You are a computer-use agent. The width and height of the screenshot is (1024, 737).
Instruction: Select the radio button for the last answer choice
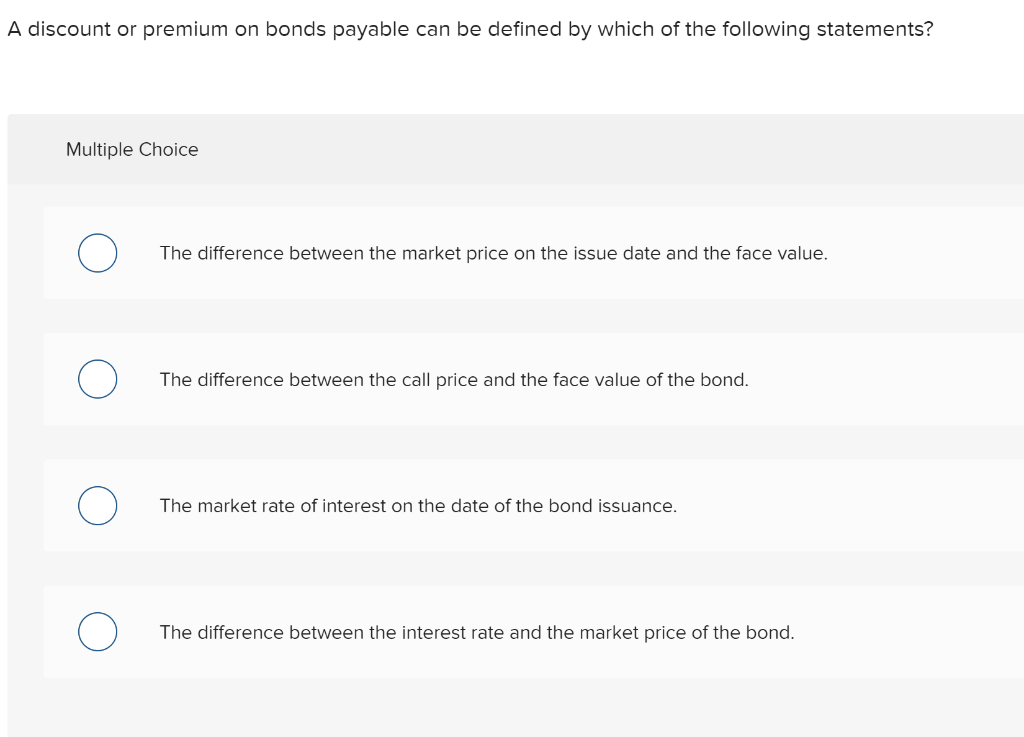point(97,631)
